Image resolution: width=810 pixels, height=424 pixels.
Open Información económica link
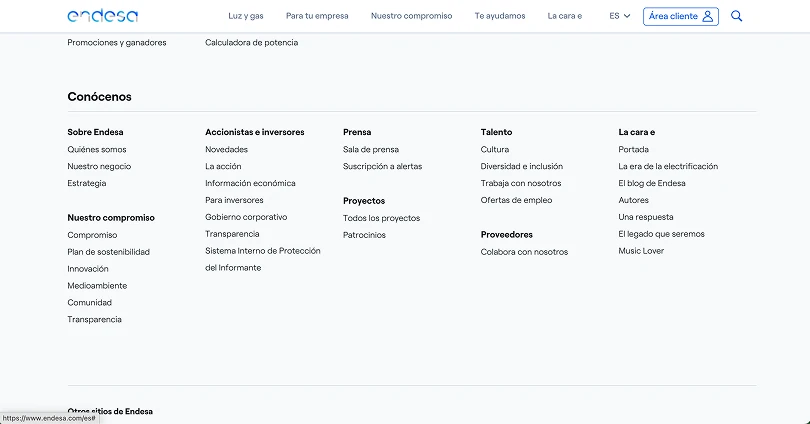[x=250, y=183]
